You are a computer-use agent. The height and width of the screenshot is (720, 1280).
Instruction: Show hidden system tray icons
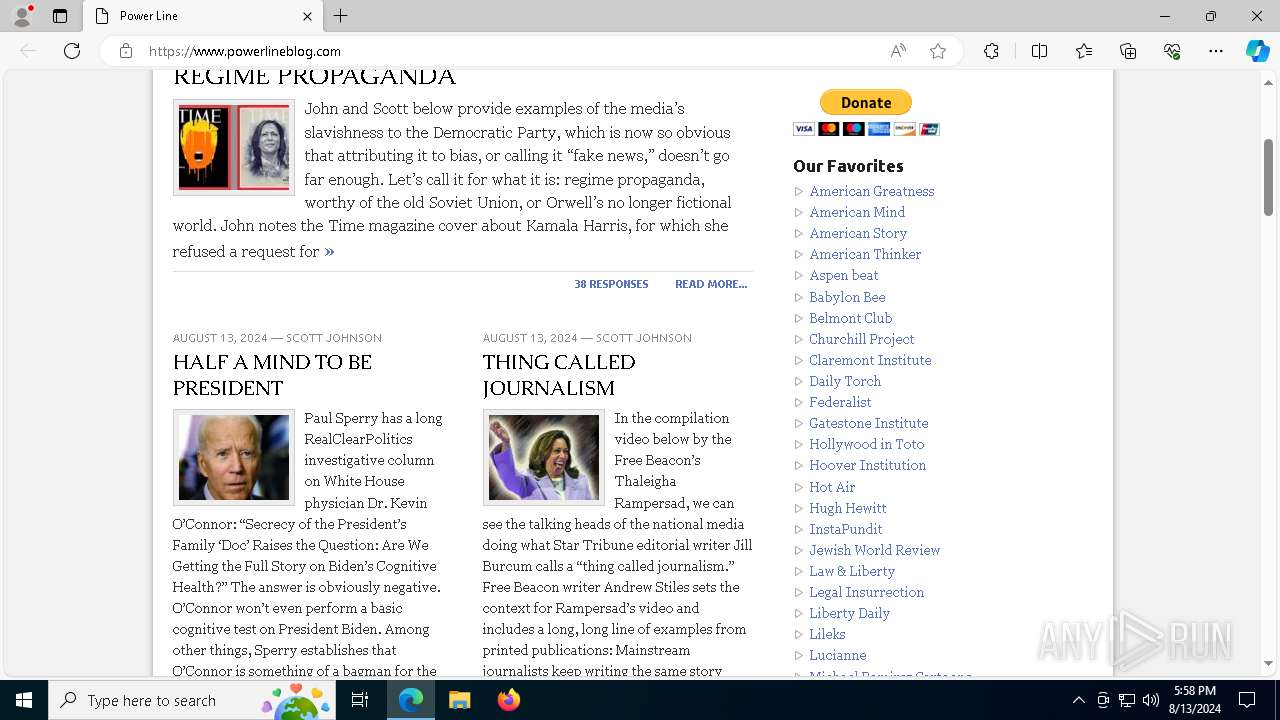click(1078, 700)
